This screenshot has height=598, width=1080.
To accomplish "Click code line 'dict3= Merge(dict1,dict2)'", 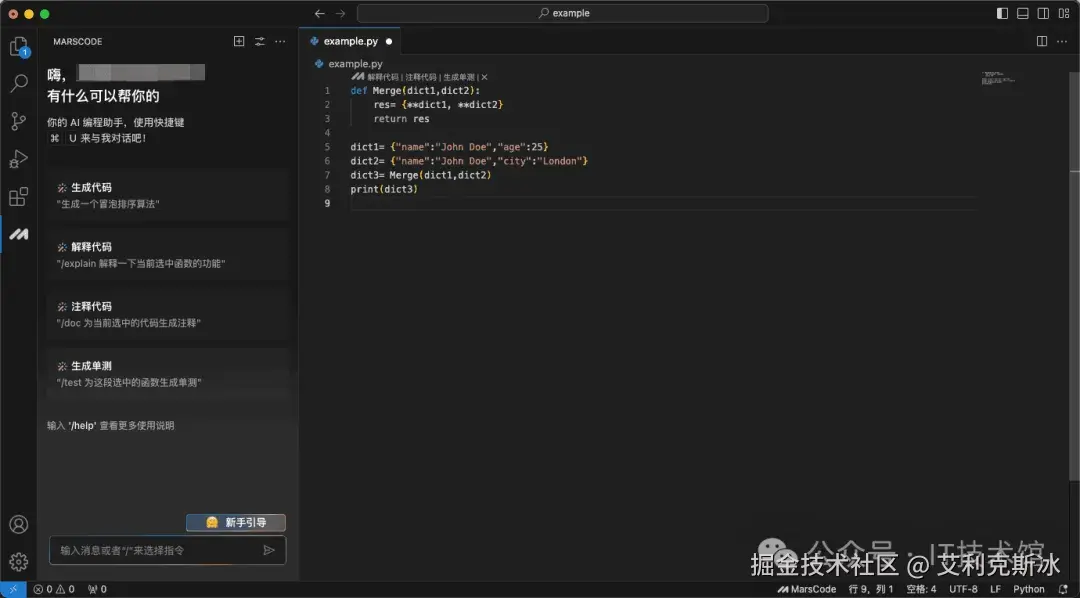I will [x=421, y=175].
